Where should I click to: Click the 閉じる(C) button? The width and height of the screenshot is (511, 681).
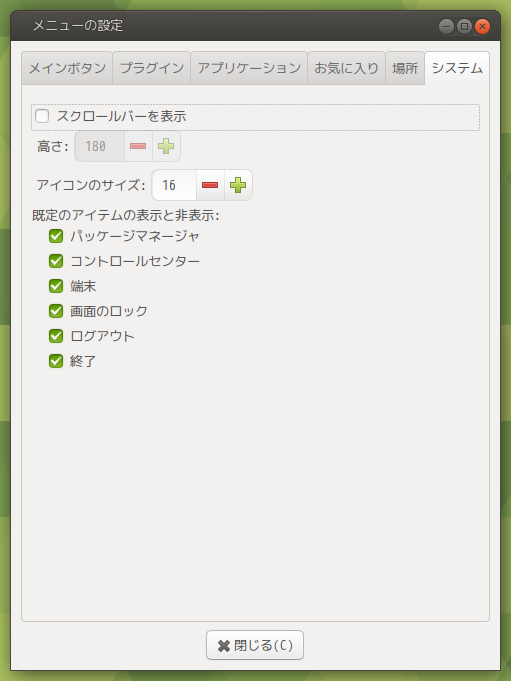coord(255,645)
